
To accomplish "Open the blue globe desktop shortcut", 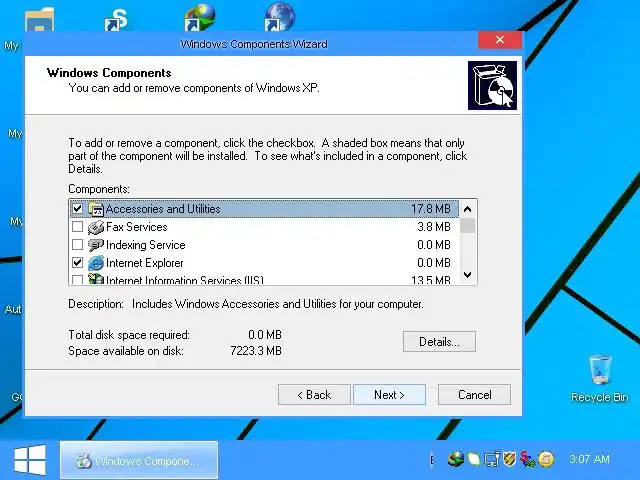I will coord(280,17).
